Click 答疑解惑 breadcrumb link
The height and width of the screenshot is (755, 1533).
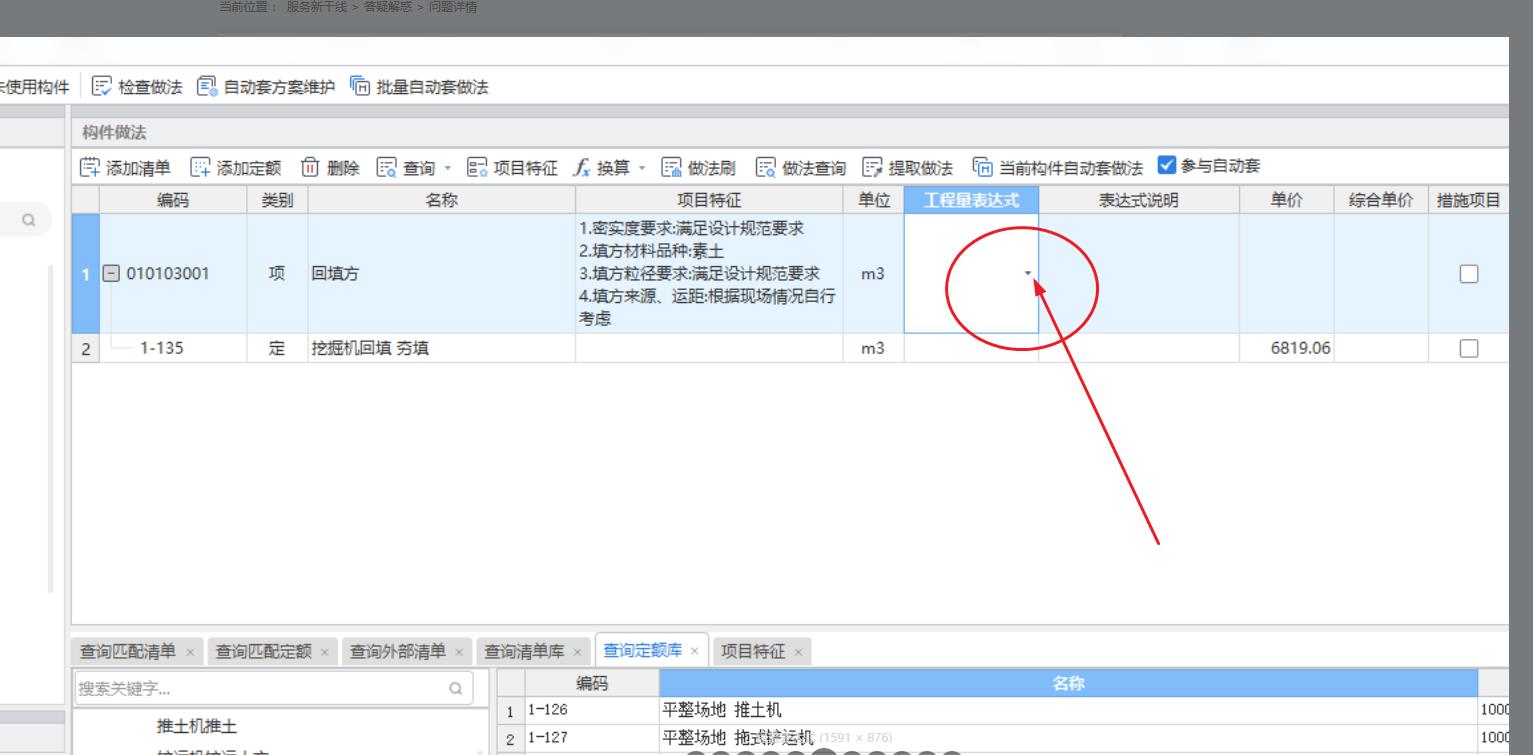(x=389, y=7)
